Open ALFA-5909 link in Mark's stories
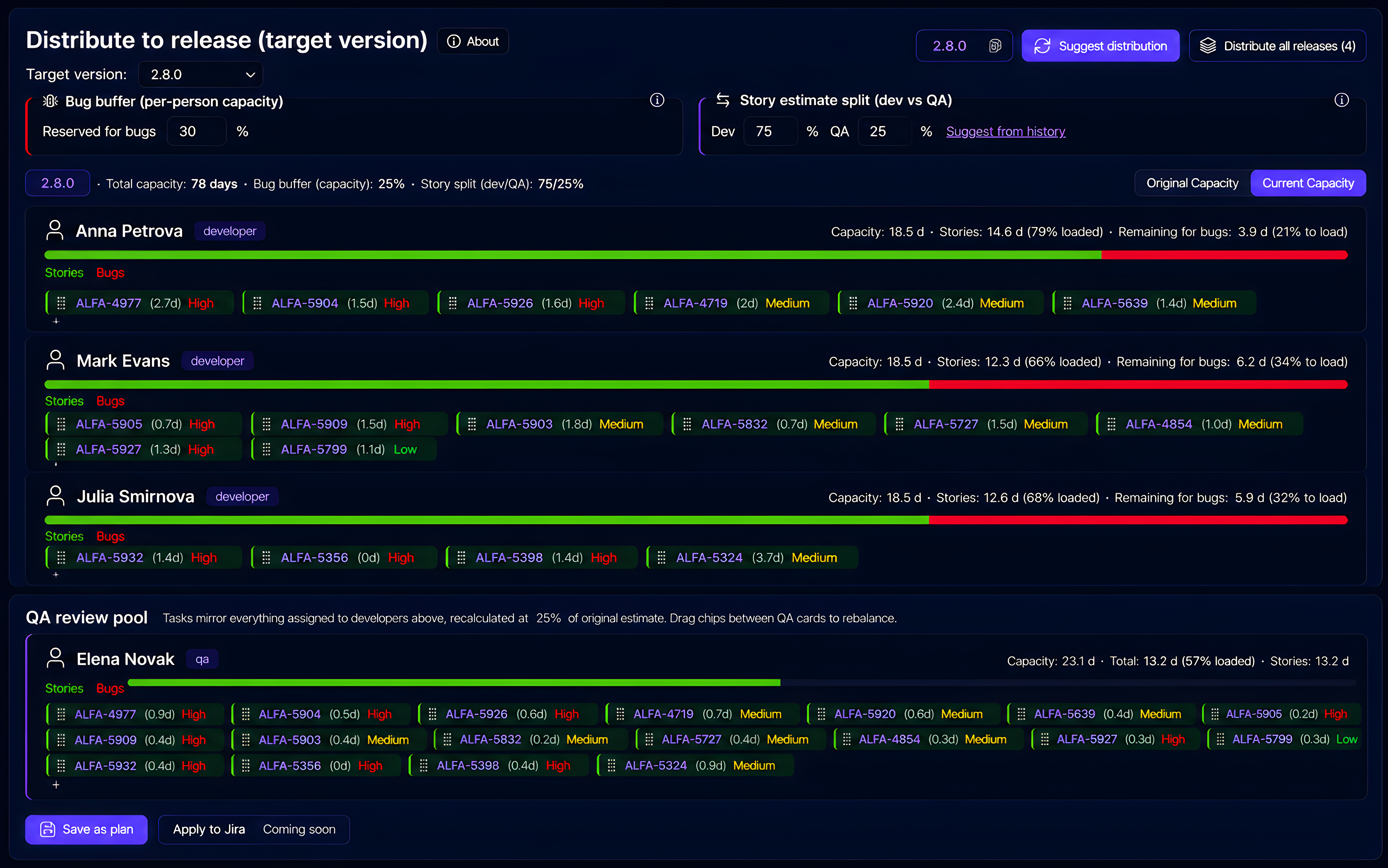1388x868 pixels. [x=314, y=424]
